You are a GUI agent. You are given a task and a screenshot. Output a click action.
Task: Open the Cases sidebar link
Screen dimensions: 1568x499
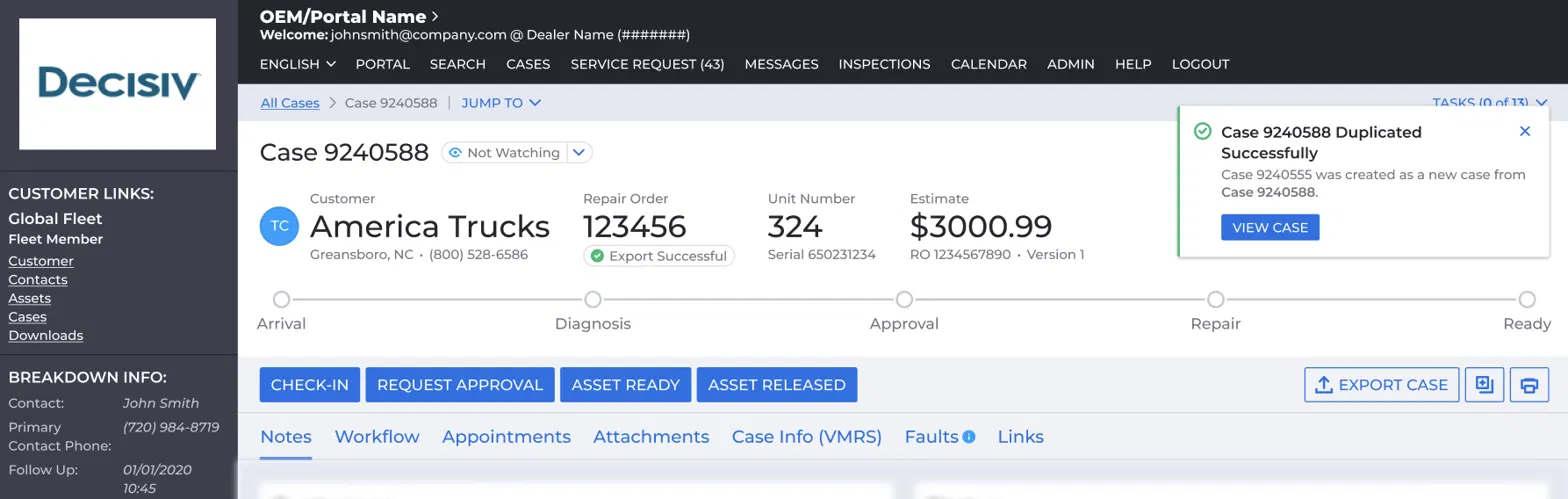coord(28,317)
